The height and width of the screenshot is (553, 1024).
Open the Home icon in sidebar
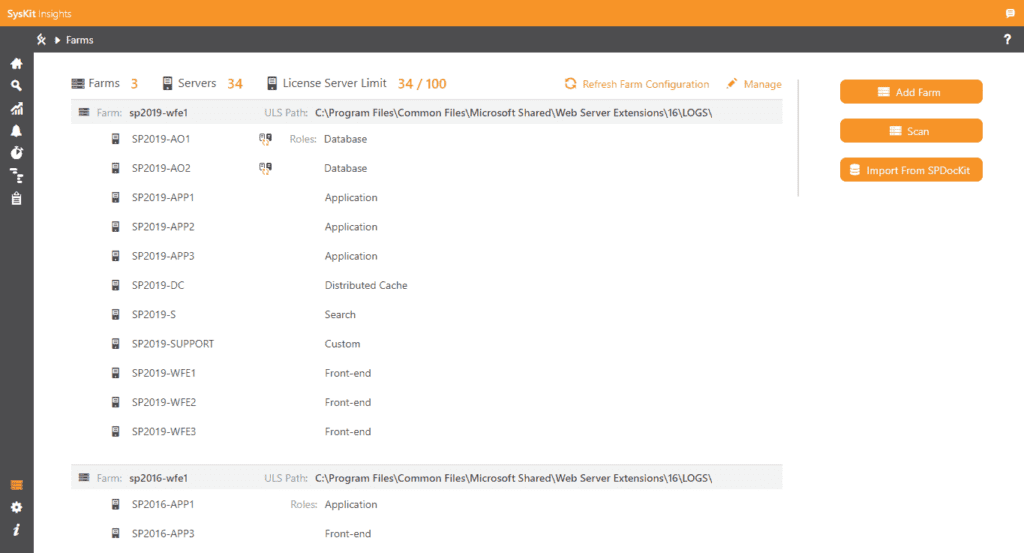click(x=16, y=63)
